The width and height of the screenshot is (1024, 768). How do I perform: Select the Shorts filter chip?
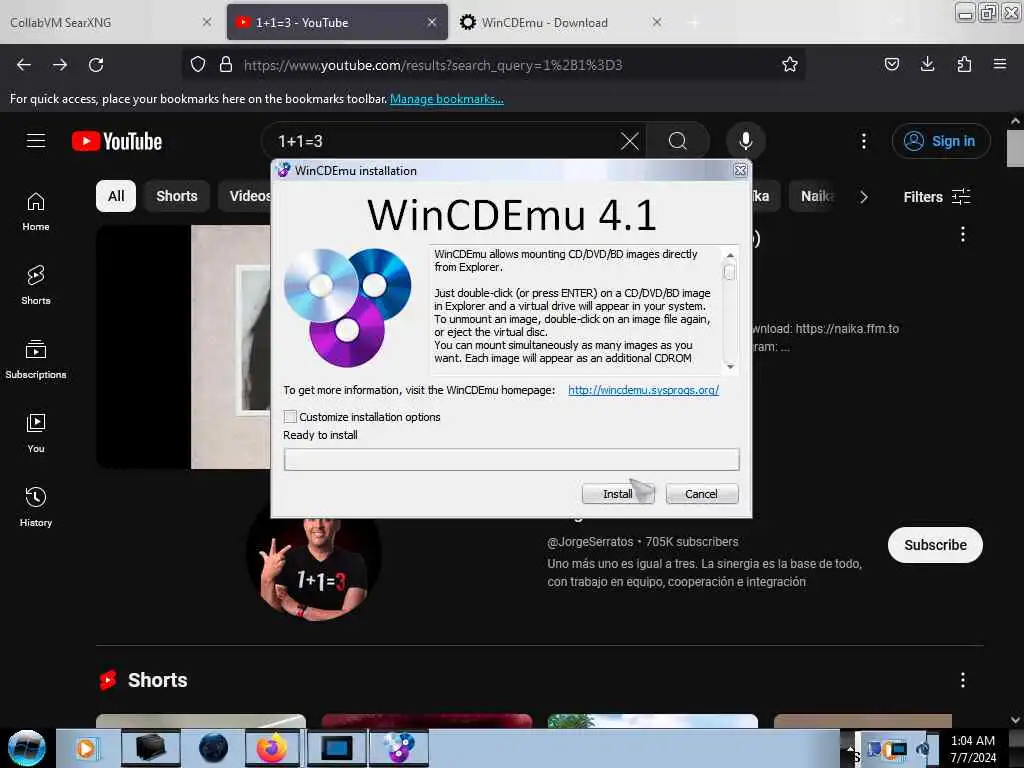176,196
